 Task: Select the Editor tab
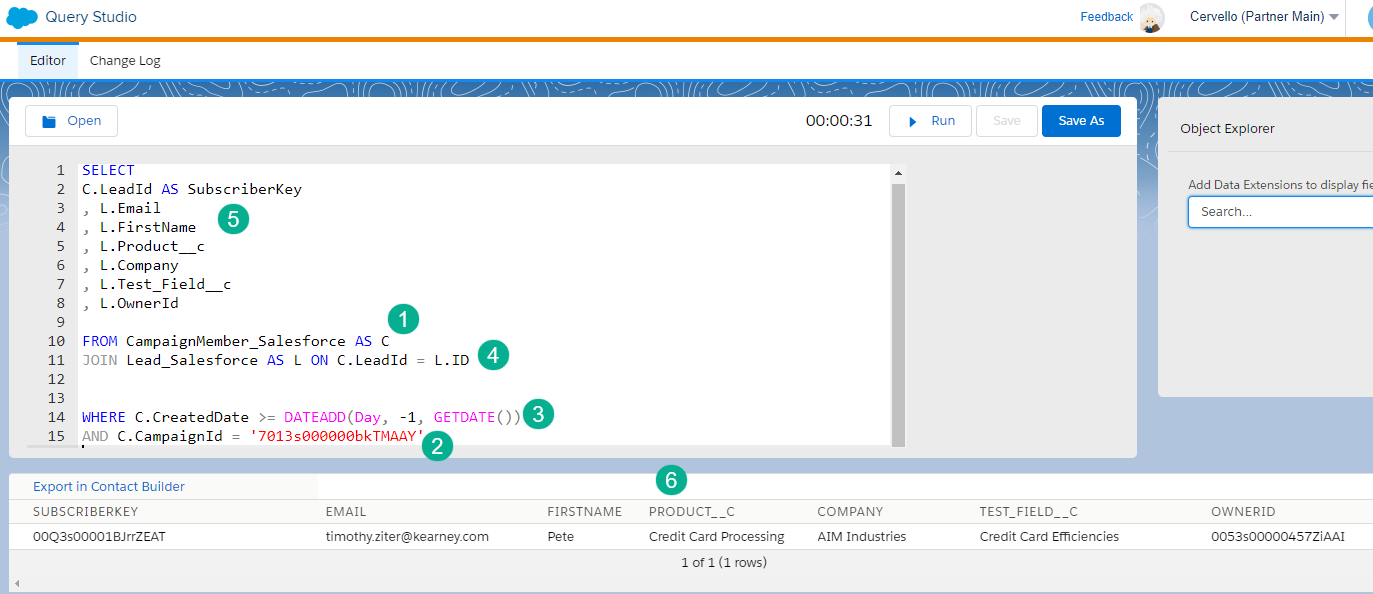pyautogui.click(x=47, y=60)
